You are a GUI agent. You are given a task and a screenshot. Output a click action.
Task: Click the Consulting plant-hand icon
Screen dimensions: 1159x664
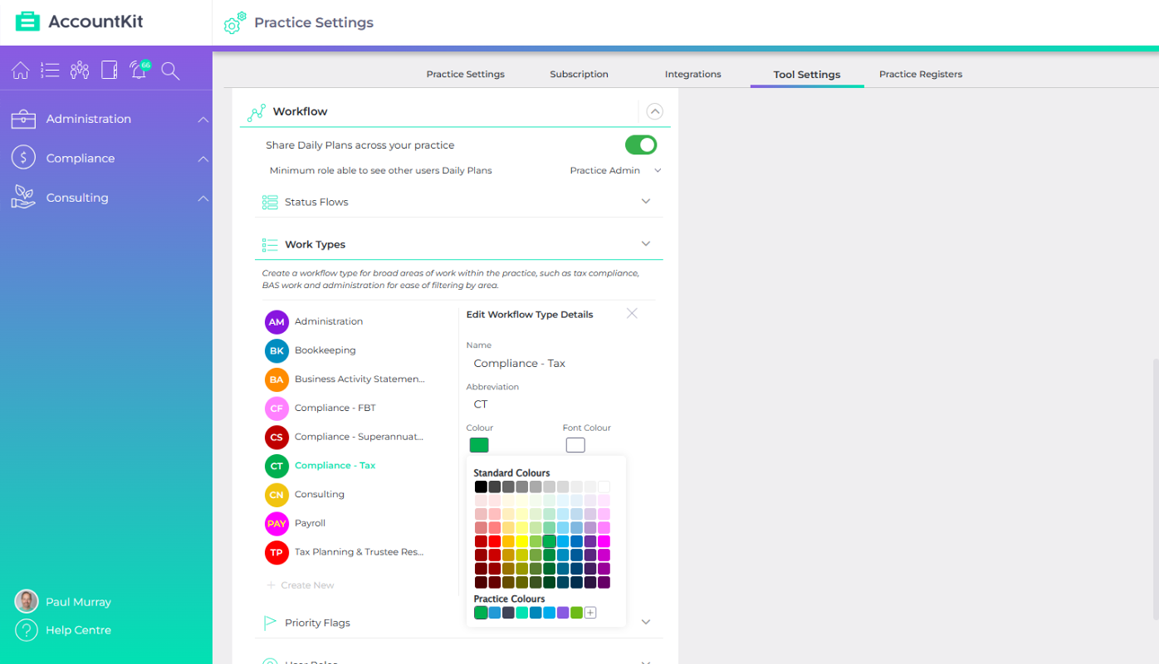pyautogui.click(x=24, y=197)
